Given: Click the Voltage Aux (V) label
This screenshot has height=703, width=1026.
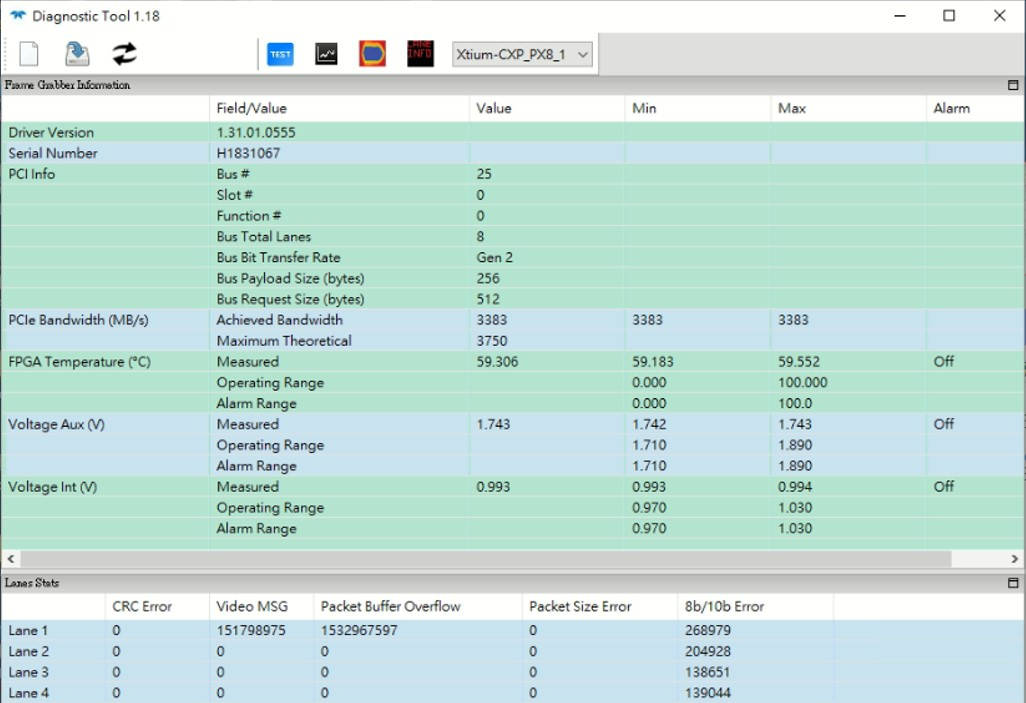Looking at the screenshot, I should pos(56,425).
